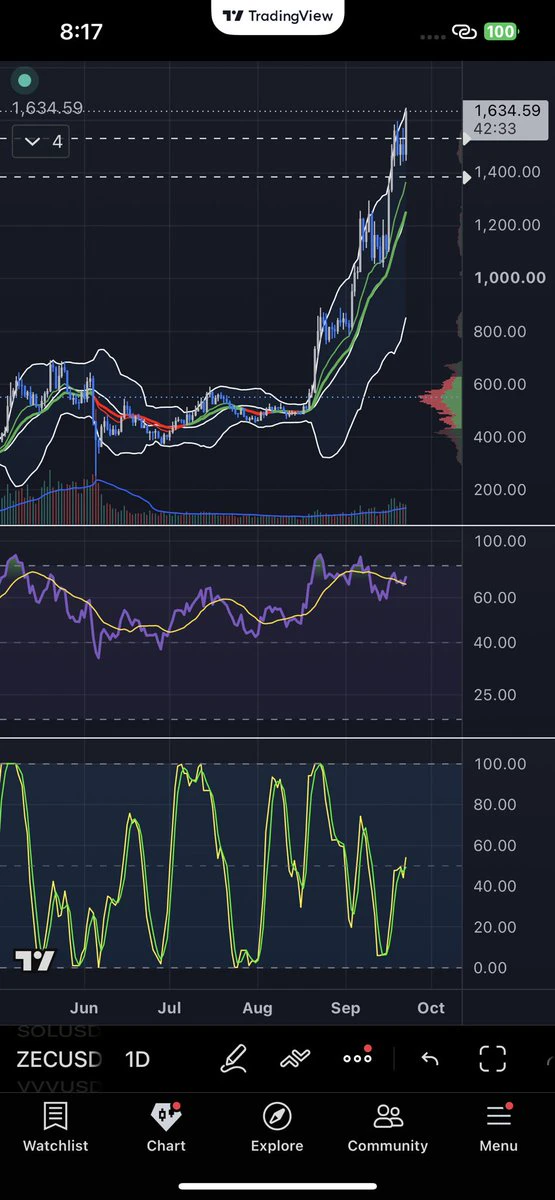555x1200 pixels.
Task: Open the Menu tab
Action: pyautogui.click(x=498, y=1127)
